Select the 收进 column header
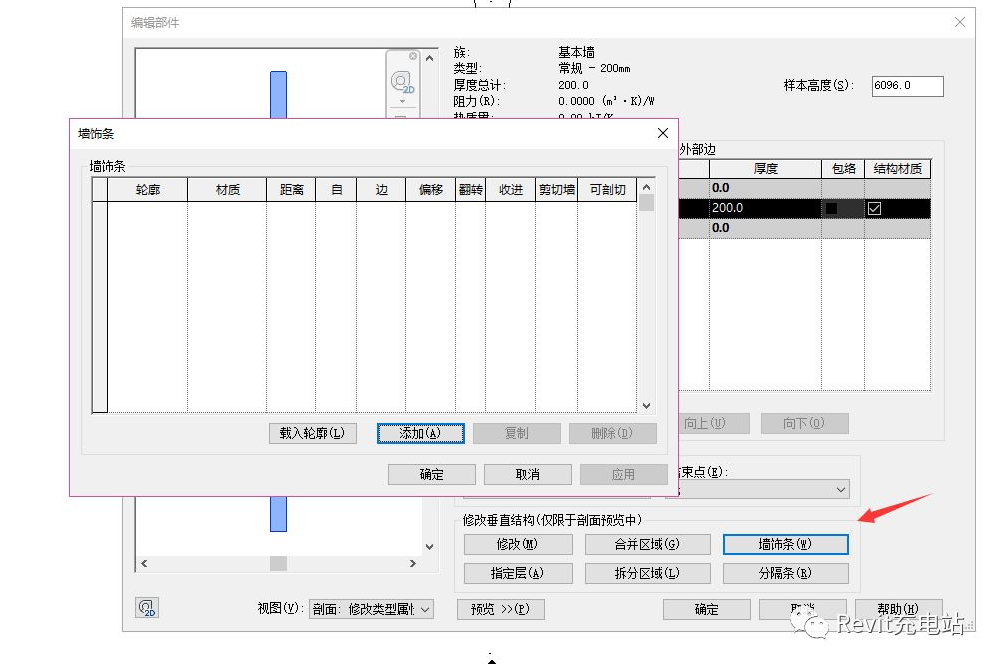The height and width of the screenshot is (664, 994). click(510, 190)
